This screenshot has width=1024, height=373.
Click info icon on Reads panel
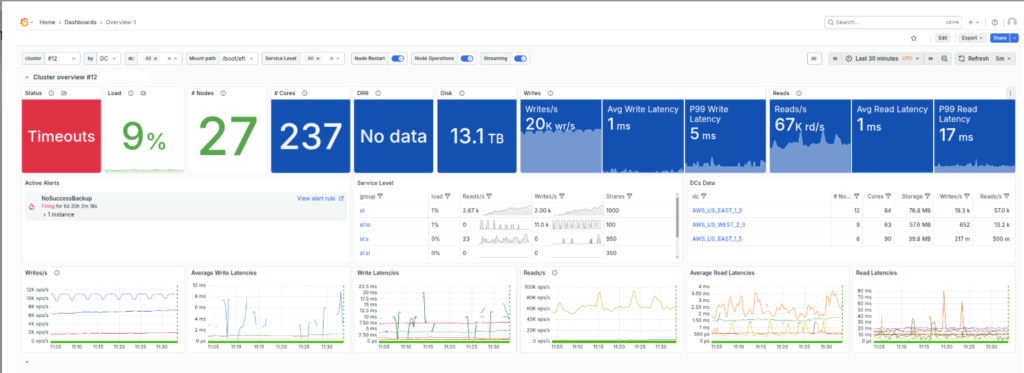pos(798,93)
